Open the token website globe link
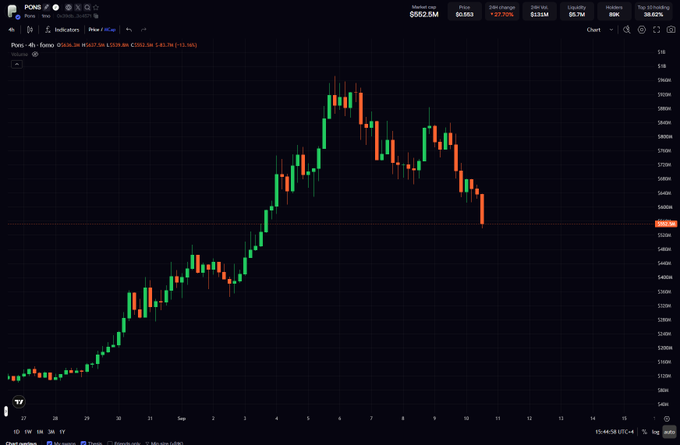The height and width of the screenshot is (445, 680). [69, 7]
